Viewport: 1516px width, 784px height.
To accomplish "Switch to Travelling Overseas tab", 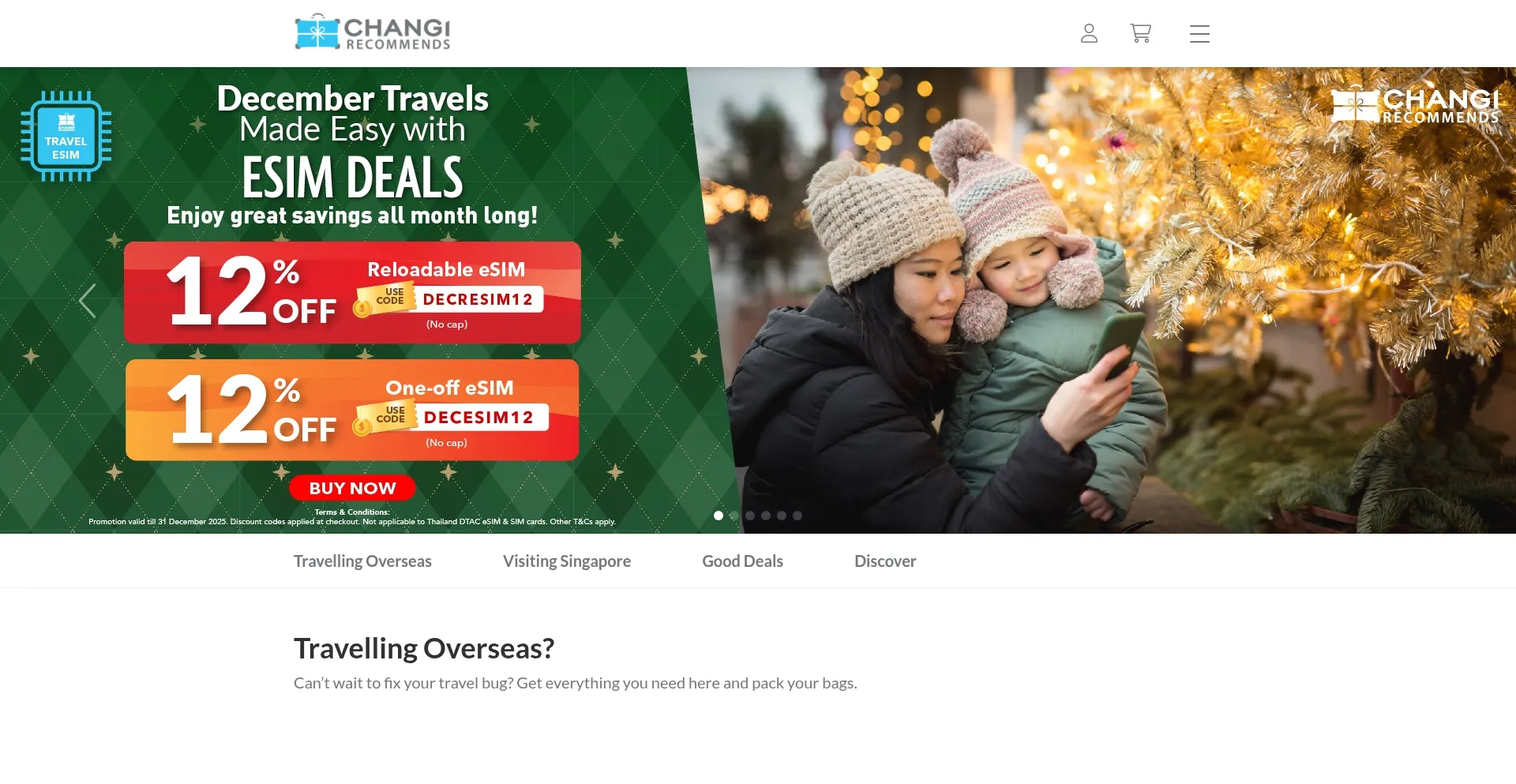I will pyautogui.click(x=362, y=561).
